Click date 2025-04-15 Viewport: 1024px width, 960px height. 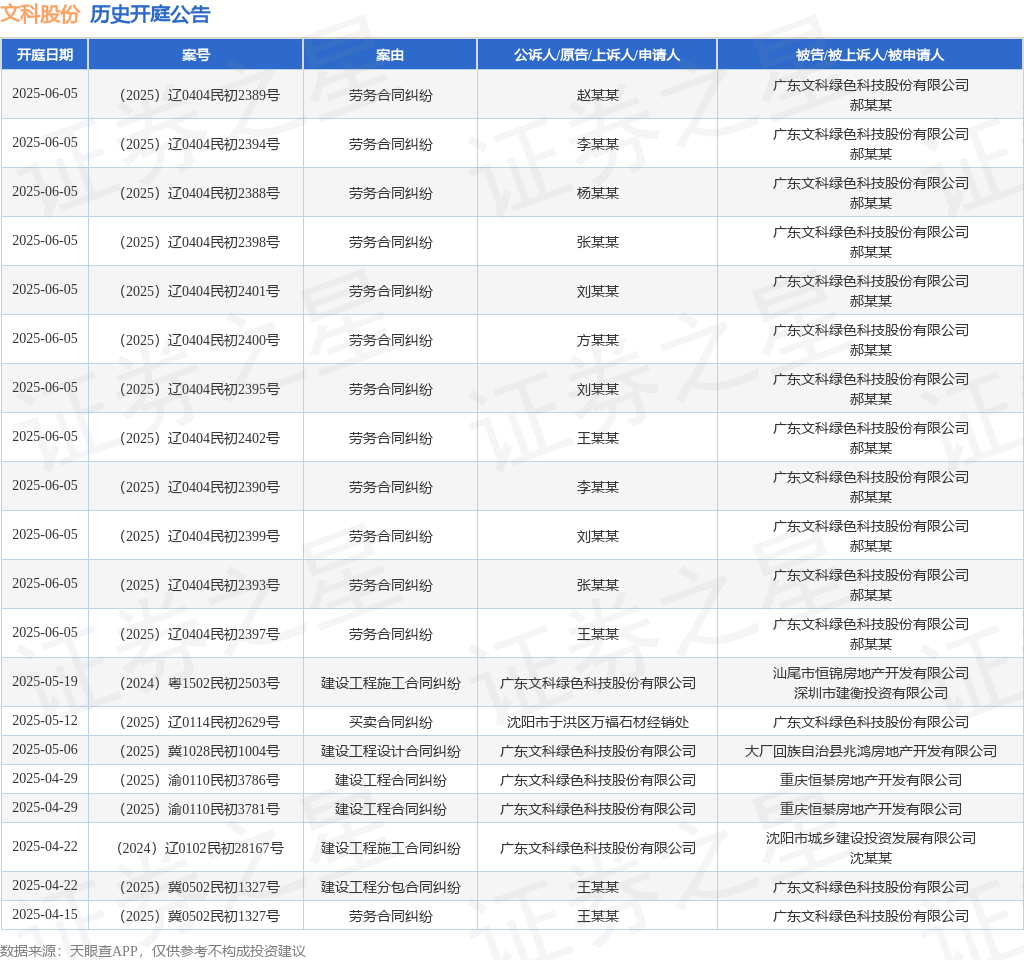click(x=44, y=914)
